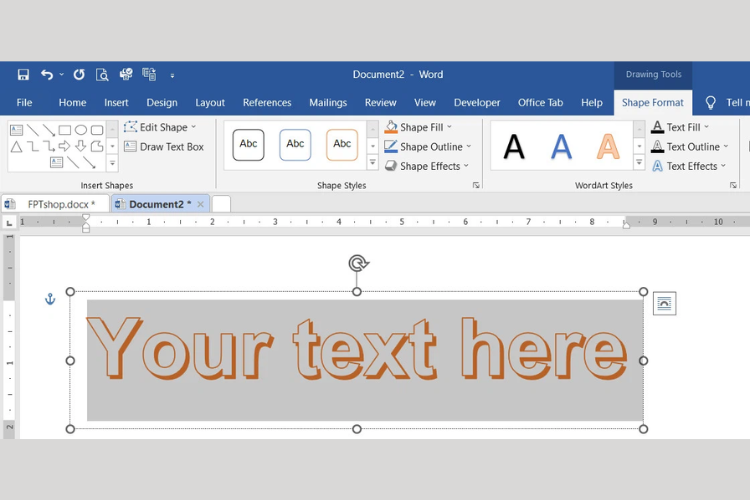Open the View tab
The image size is (750, 500).
point(425,102)
